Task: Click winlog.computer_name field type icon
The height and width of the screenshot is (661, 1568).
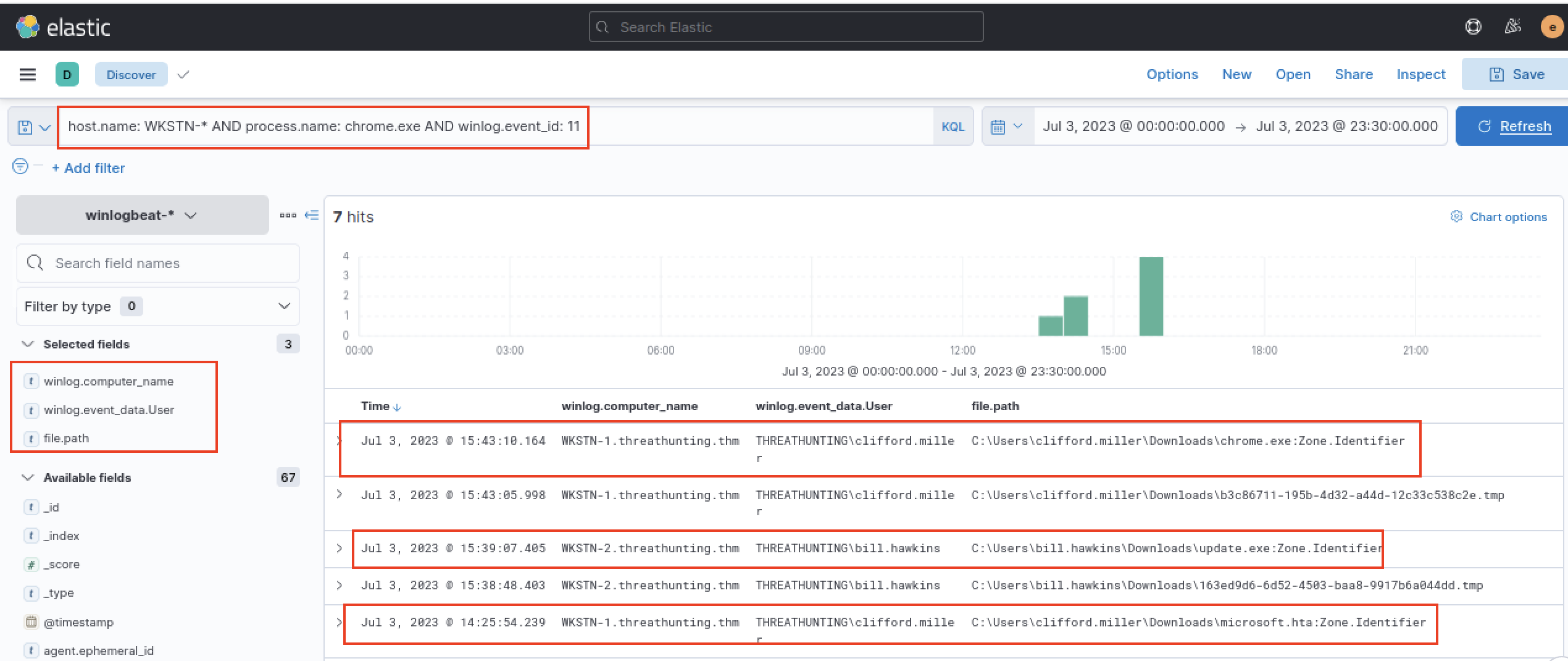Action: pos(31,381)
